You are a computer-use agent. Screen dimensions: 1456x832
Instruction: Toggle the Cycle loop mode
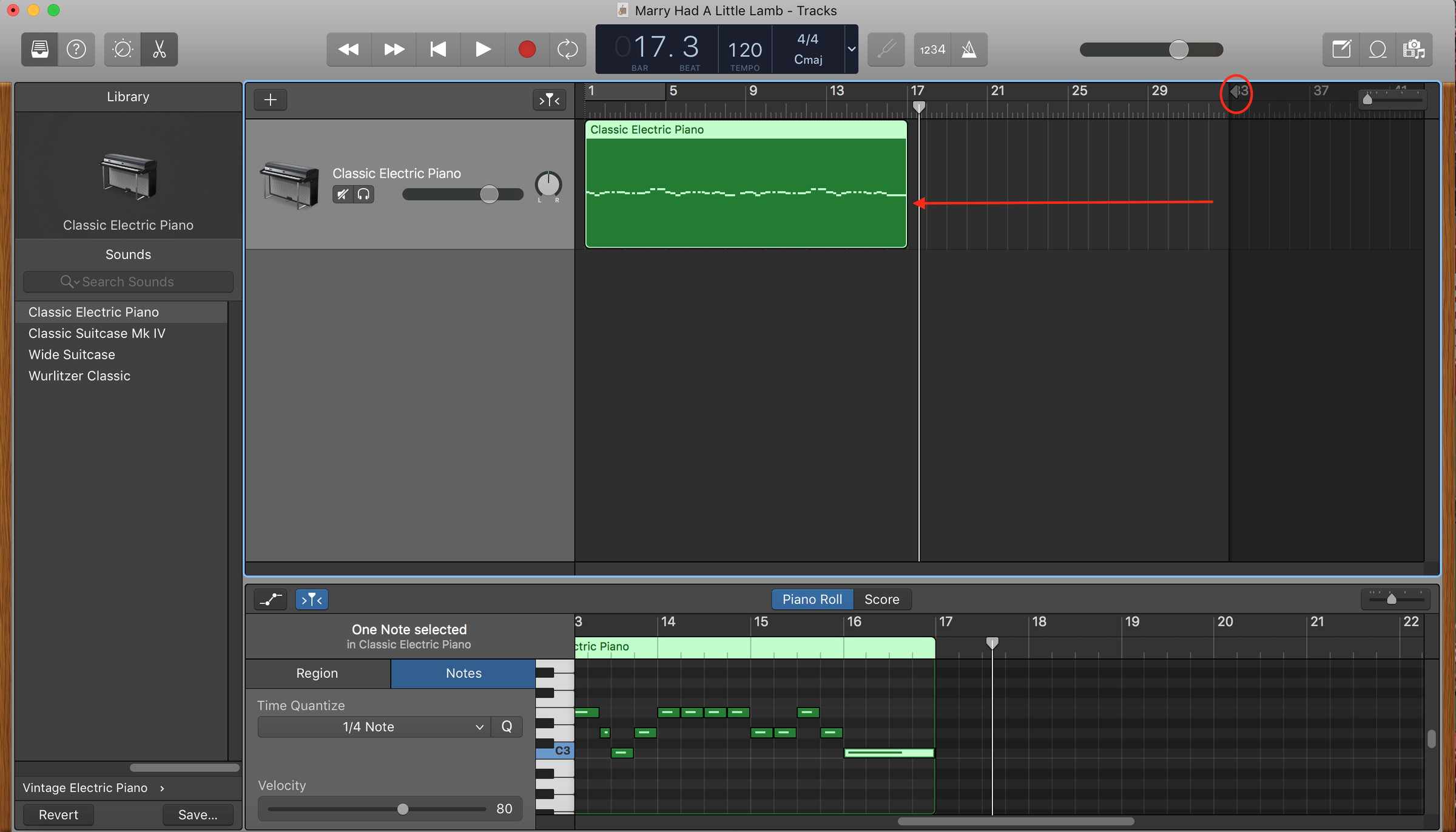tap(568, 49)
